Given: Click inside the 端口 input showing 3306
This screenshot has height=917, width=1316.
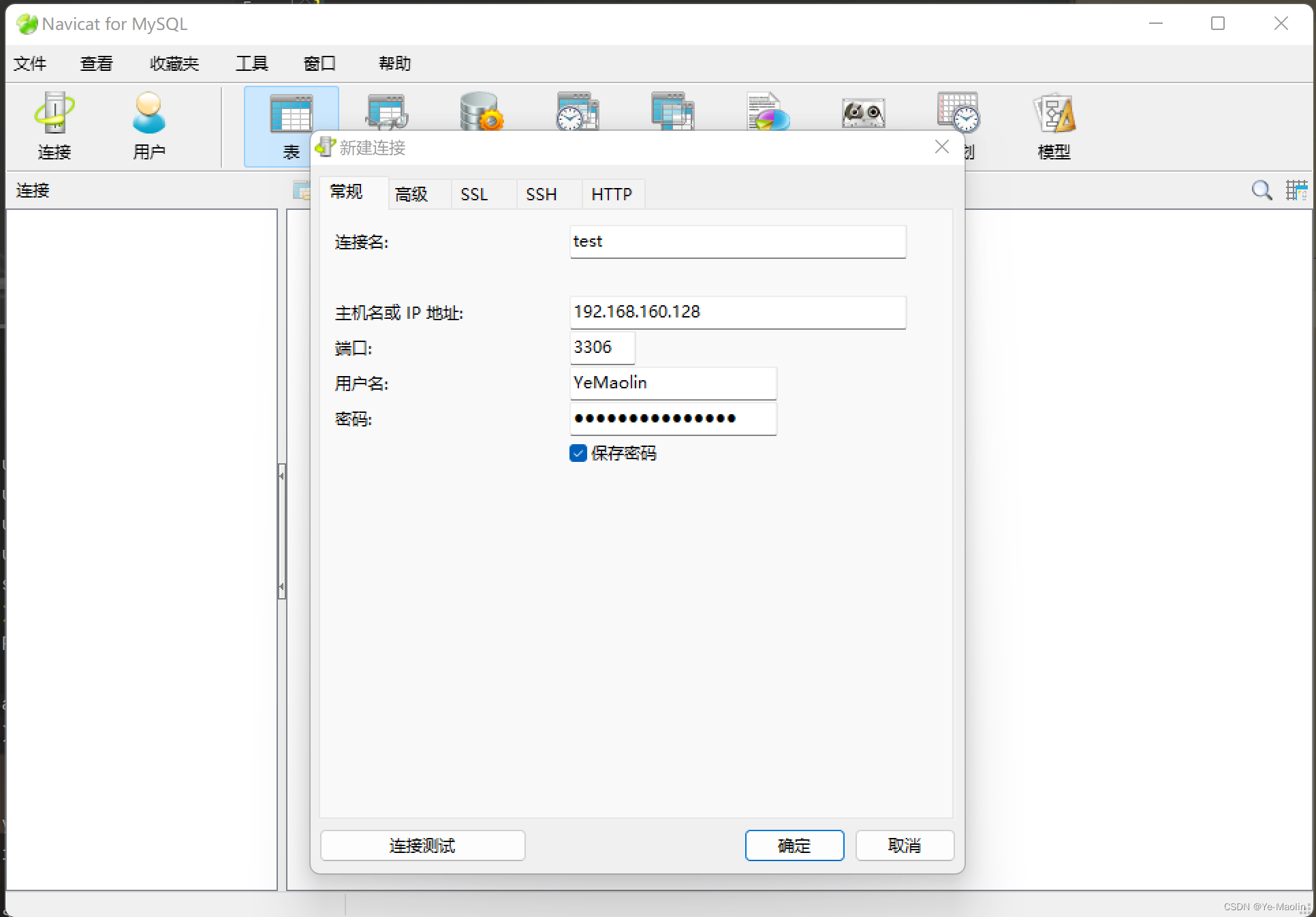Looking at the screenshot, I should (601, 348).
